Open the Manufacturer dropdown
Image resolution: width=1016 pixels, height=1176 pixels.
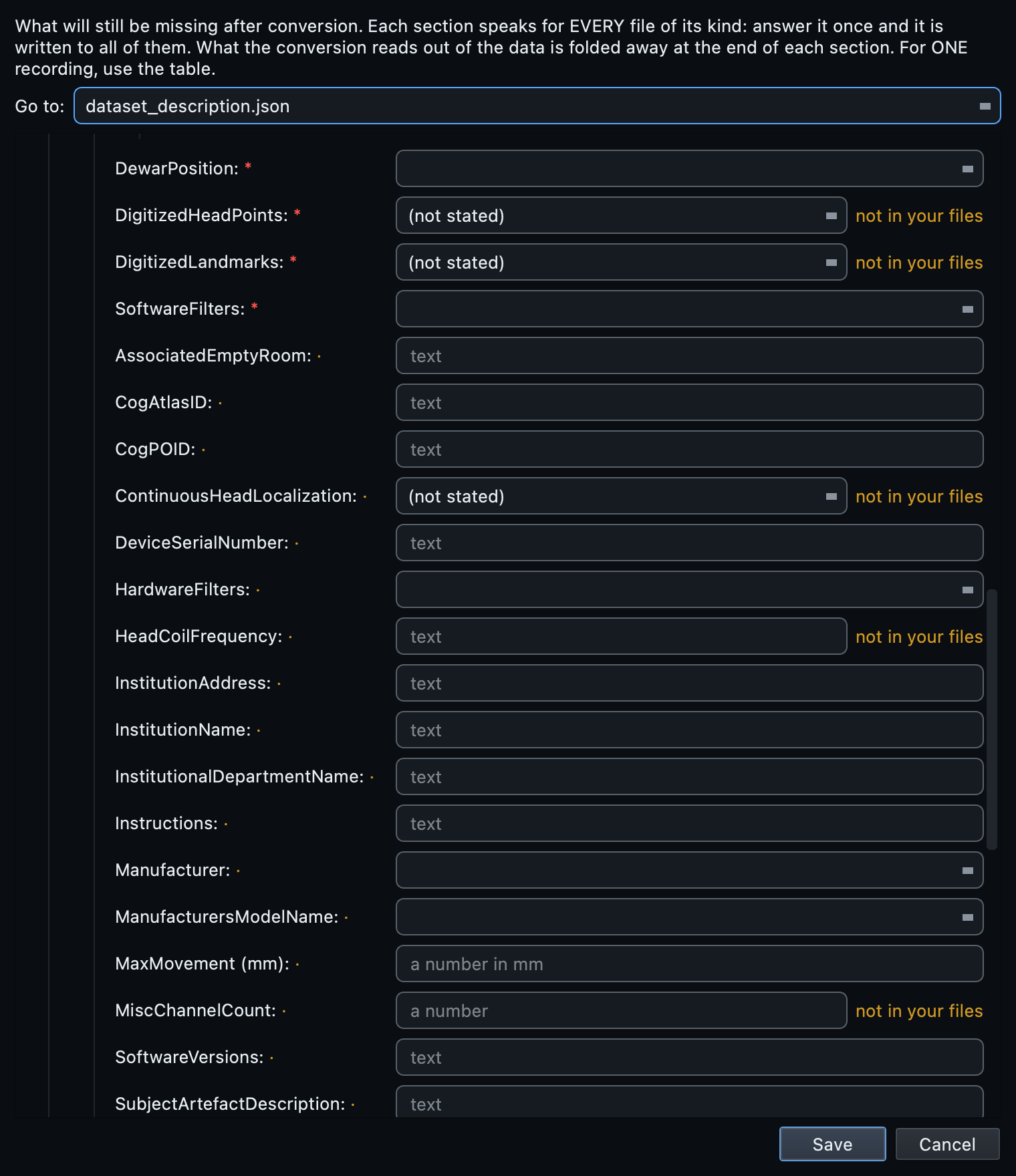(689, 870)
